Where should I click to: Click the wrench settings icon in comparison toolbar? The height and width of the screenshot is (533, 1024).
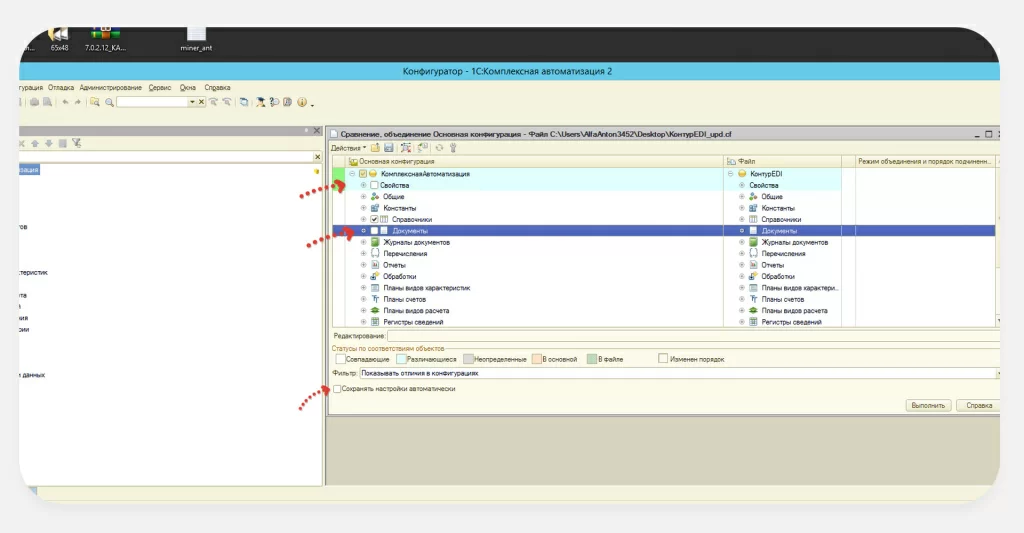click(x=452, y=148)
